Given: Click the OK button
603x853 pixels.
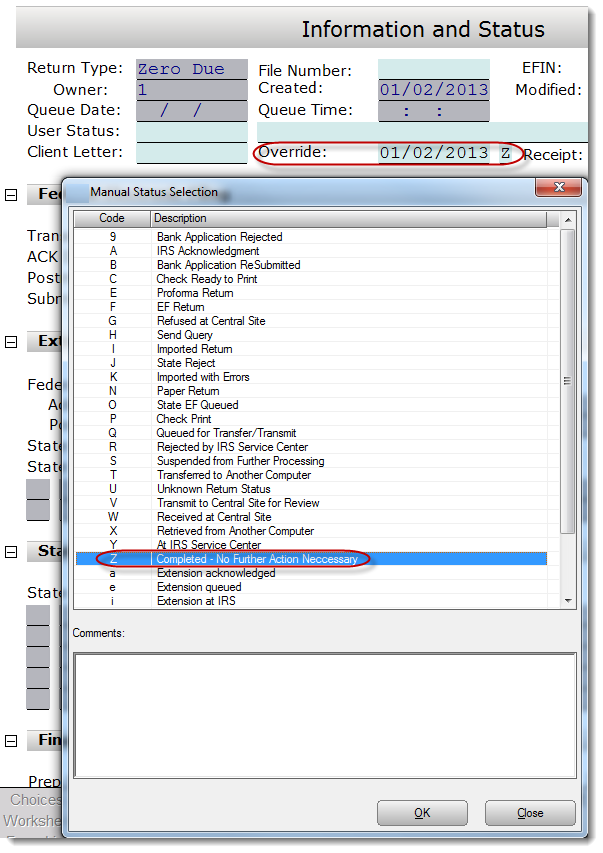Looking at the screenshot, I should pyautogui.click(x=422, y=813).
